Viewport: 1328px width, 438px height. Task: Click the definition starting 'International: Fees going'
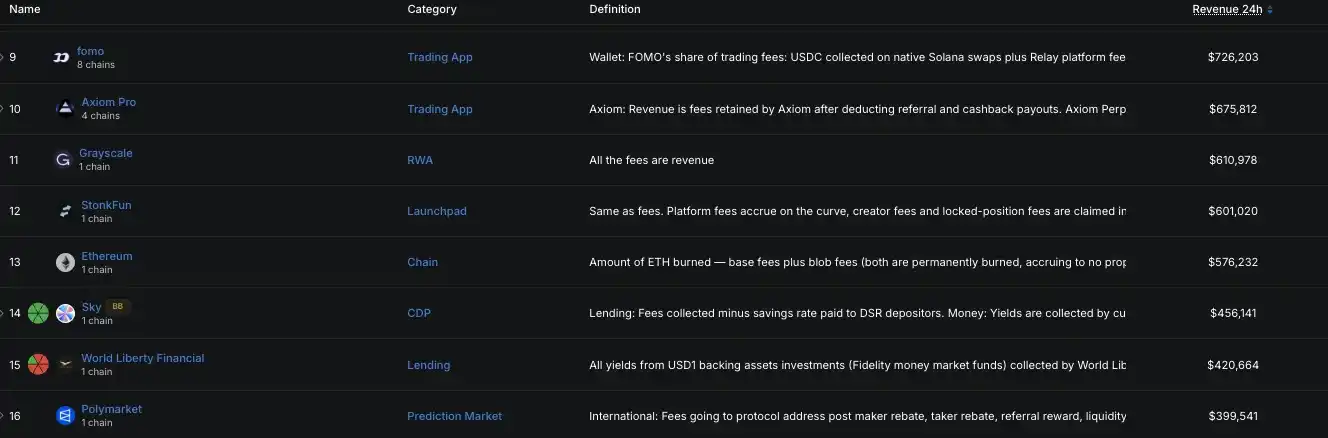(x=857, y=416)
